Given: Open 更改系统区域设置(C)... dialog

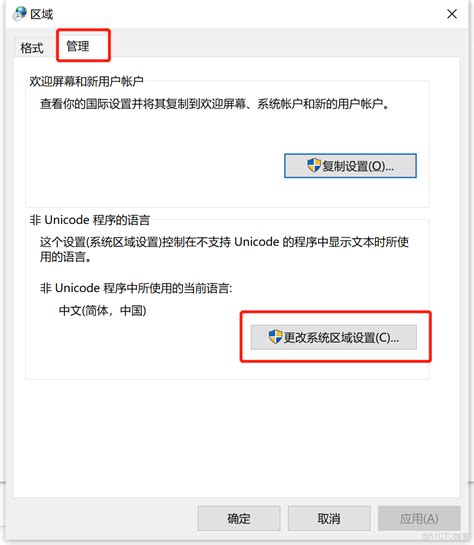Looking at the screenshot, I should pyautogui.click(x=334, y=337).
